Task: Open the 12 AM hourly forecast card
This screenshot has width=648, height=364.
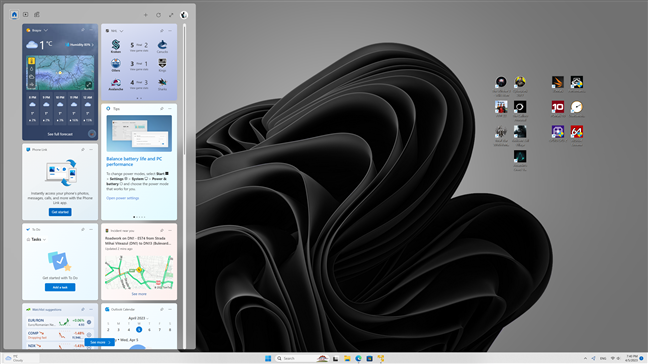Action: (88, 109)
